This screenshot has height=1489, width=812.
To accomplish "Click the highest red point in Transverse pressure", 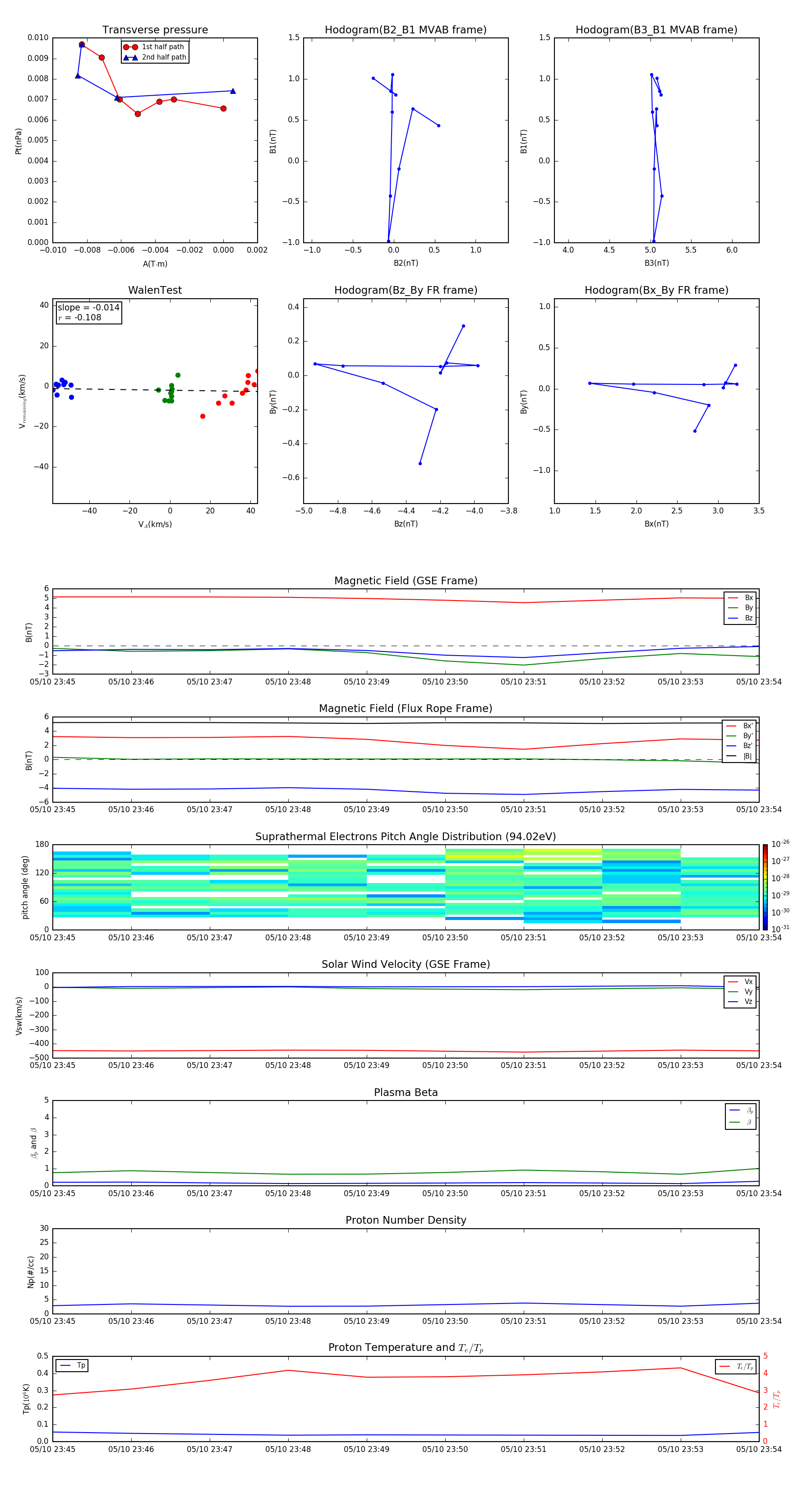I will coord(82,45).
